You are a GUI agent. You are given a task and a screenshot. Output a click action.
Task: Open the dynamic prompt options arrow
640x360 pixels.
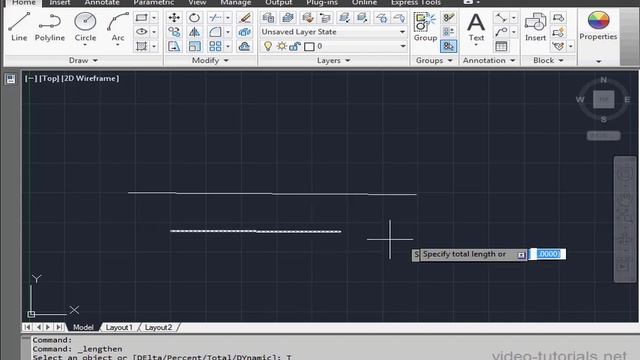coord(521,255)
